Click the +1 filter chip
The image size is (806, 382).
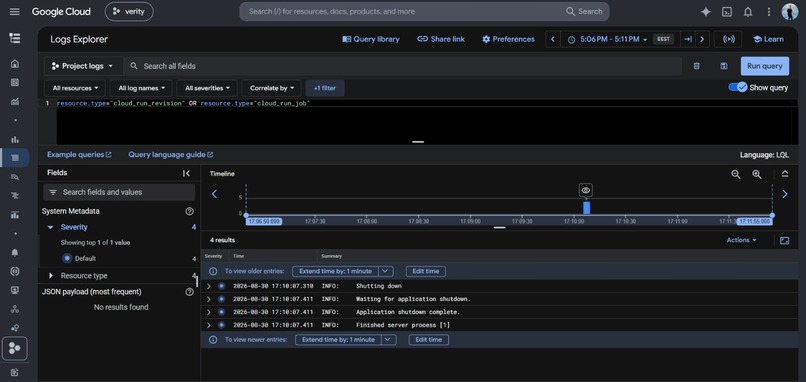[x=325, y=88]
